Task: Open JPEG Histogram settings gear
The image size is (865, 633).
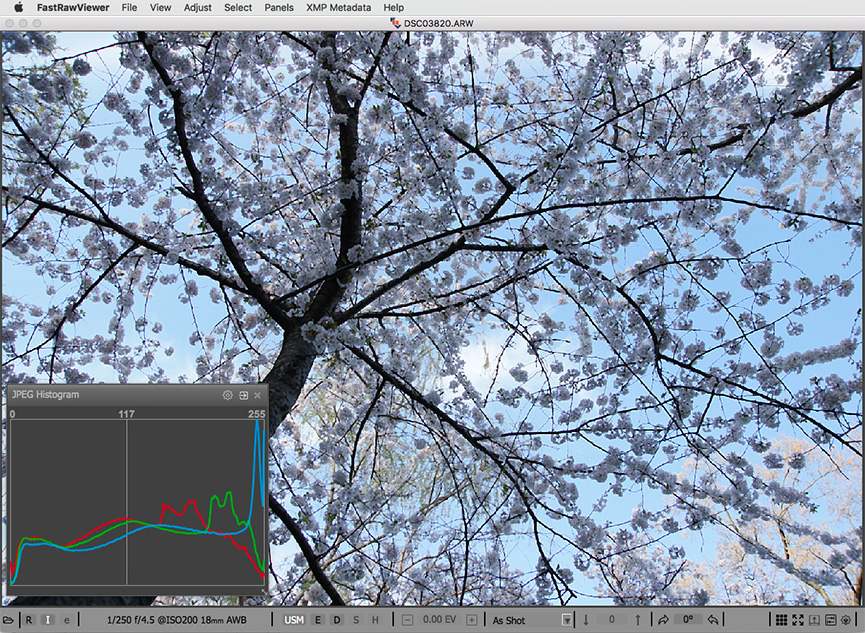Action: pyautogui.click(x=228, y=395)
